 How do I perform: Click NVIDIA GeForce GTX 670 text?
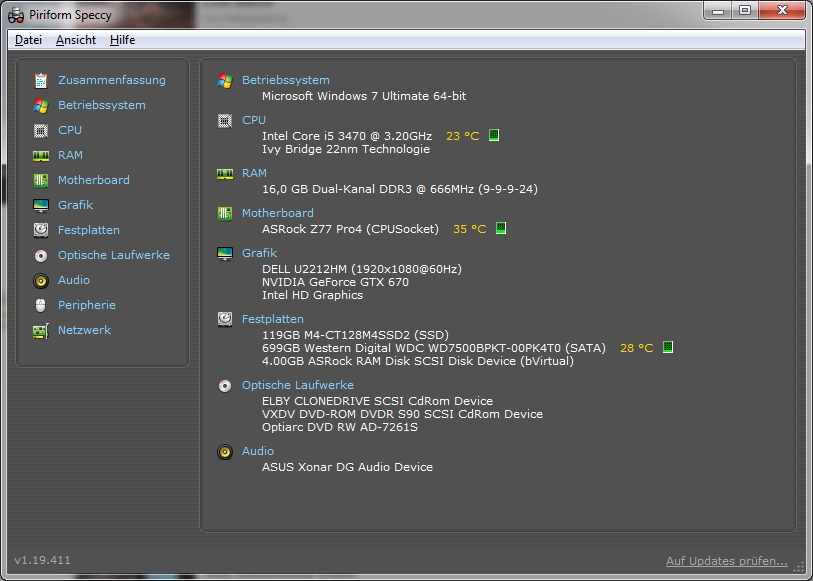(335, 282)
